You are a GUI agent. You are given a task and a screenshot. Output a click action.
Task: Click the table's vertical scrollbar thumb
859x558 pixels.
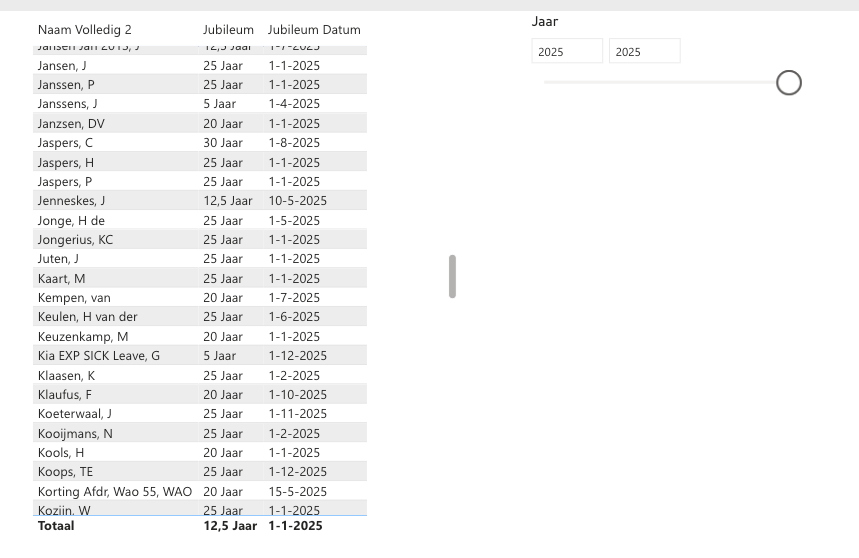tap(452, 276)
